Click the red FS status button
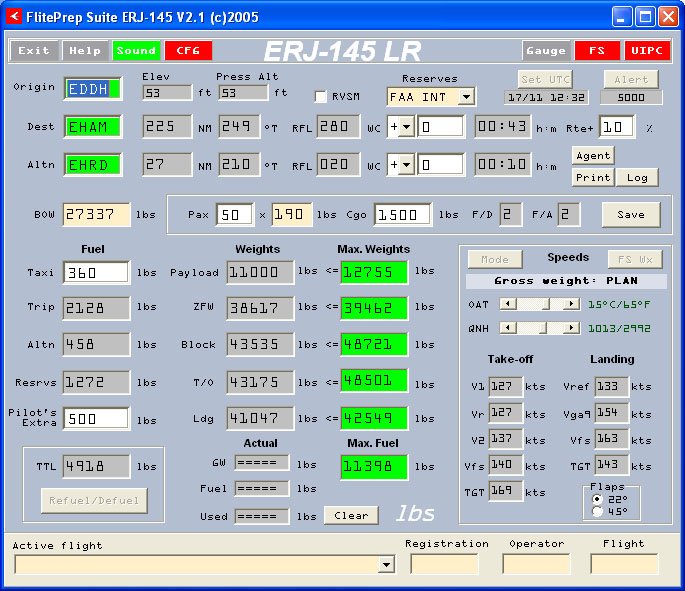The image size is (685, 591). [x=597, y=51]
